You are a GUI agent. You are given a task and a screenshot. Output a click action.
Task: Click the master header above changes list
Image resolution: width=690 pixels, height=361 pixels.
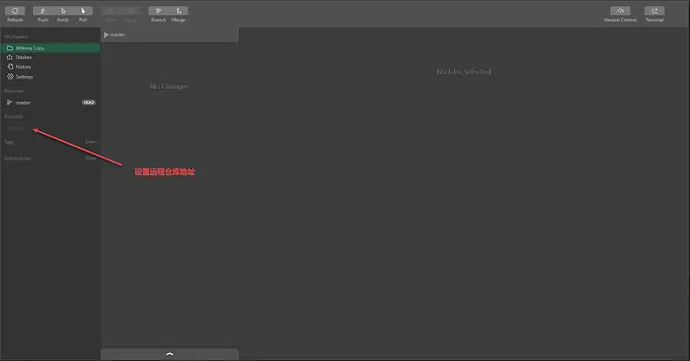(x=114, y=35)
